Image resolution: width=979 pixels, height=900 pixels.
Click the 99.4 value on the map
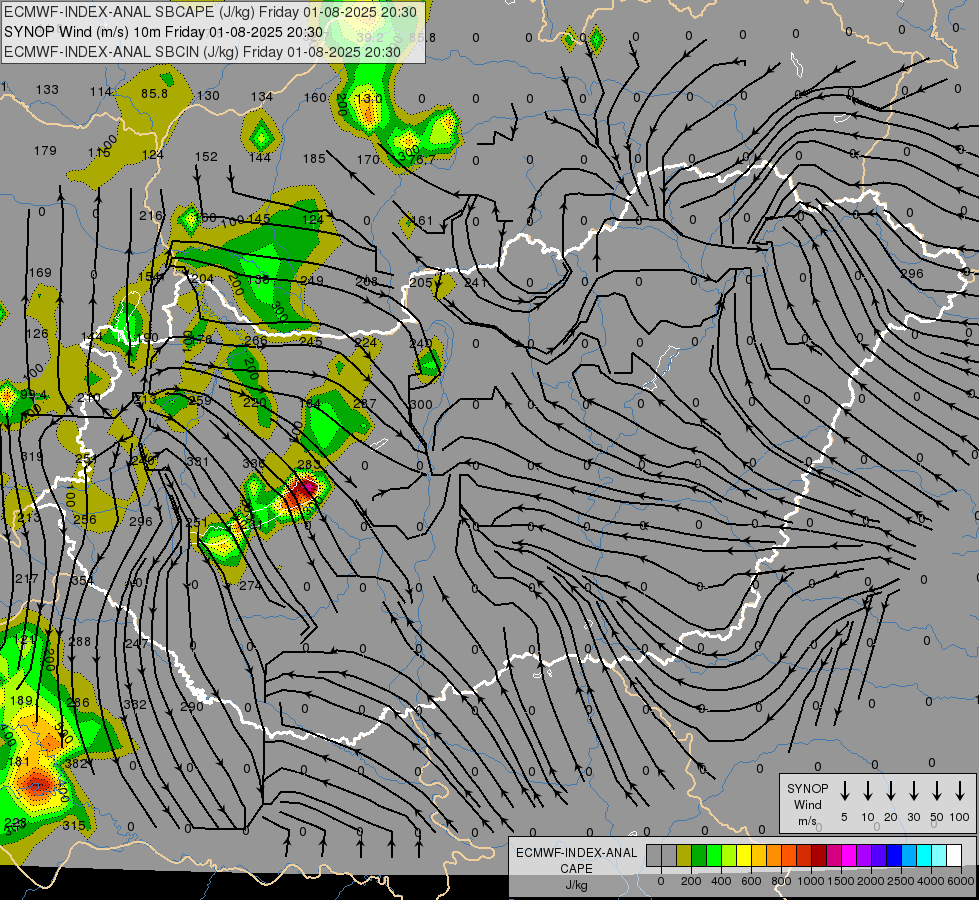34,395
